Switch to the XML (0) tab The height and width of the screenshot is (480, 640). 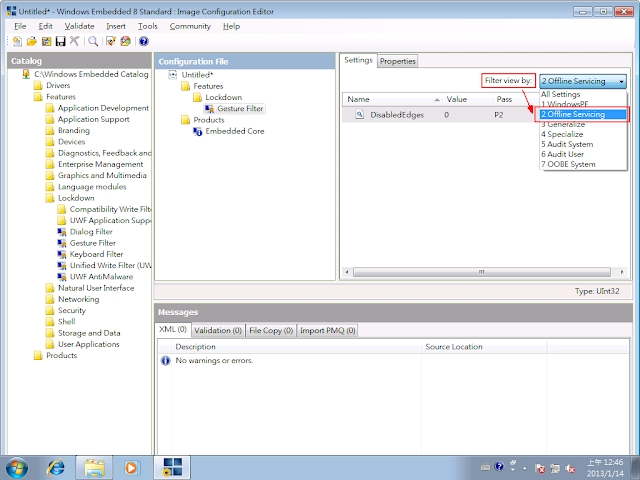pyautogui.click(x=173, y=329)
